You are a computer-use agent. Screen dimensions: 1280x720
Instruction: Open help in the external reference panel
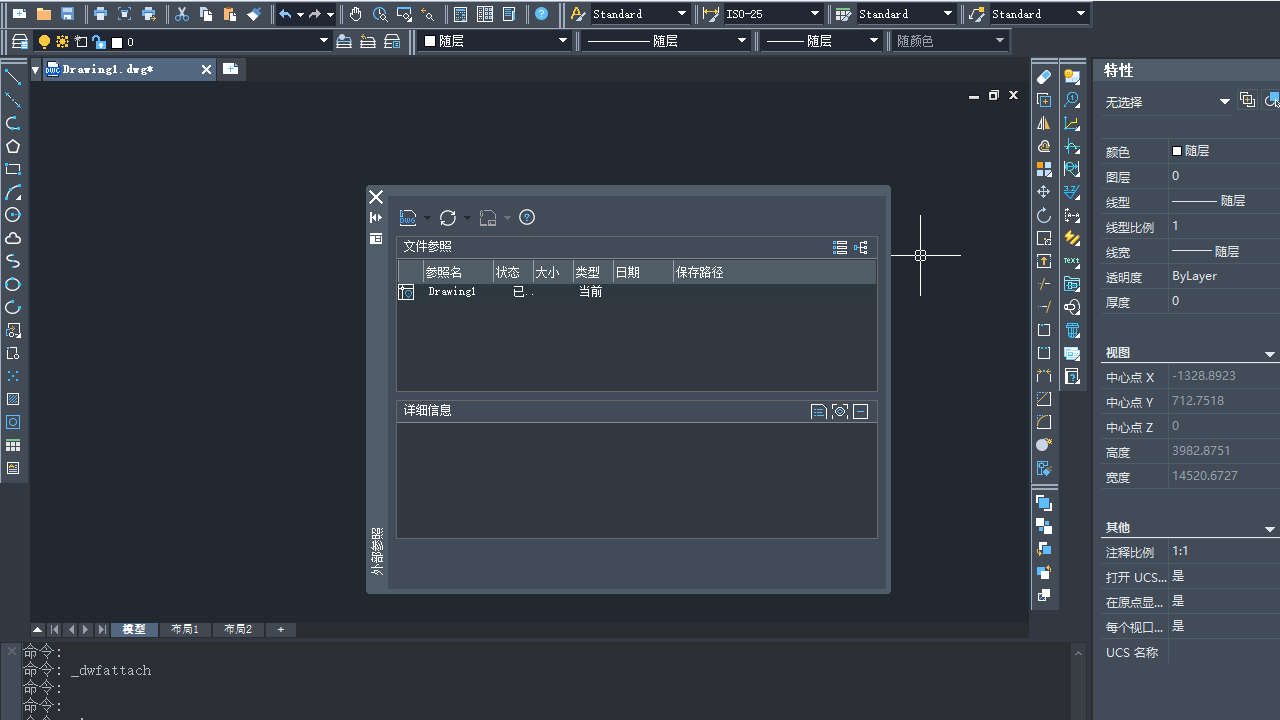[527, 218]
